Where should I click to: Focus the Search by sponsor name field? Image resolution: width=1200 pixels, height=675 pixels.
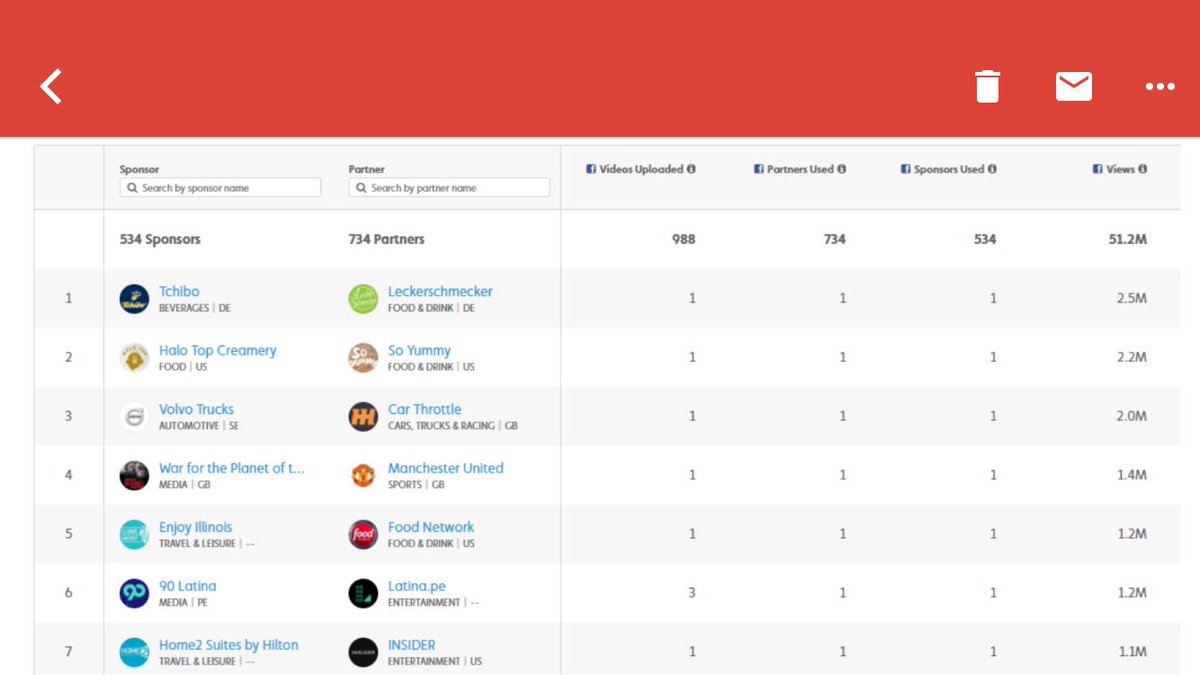coord(220,187)
